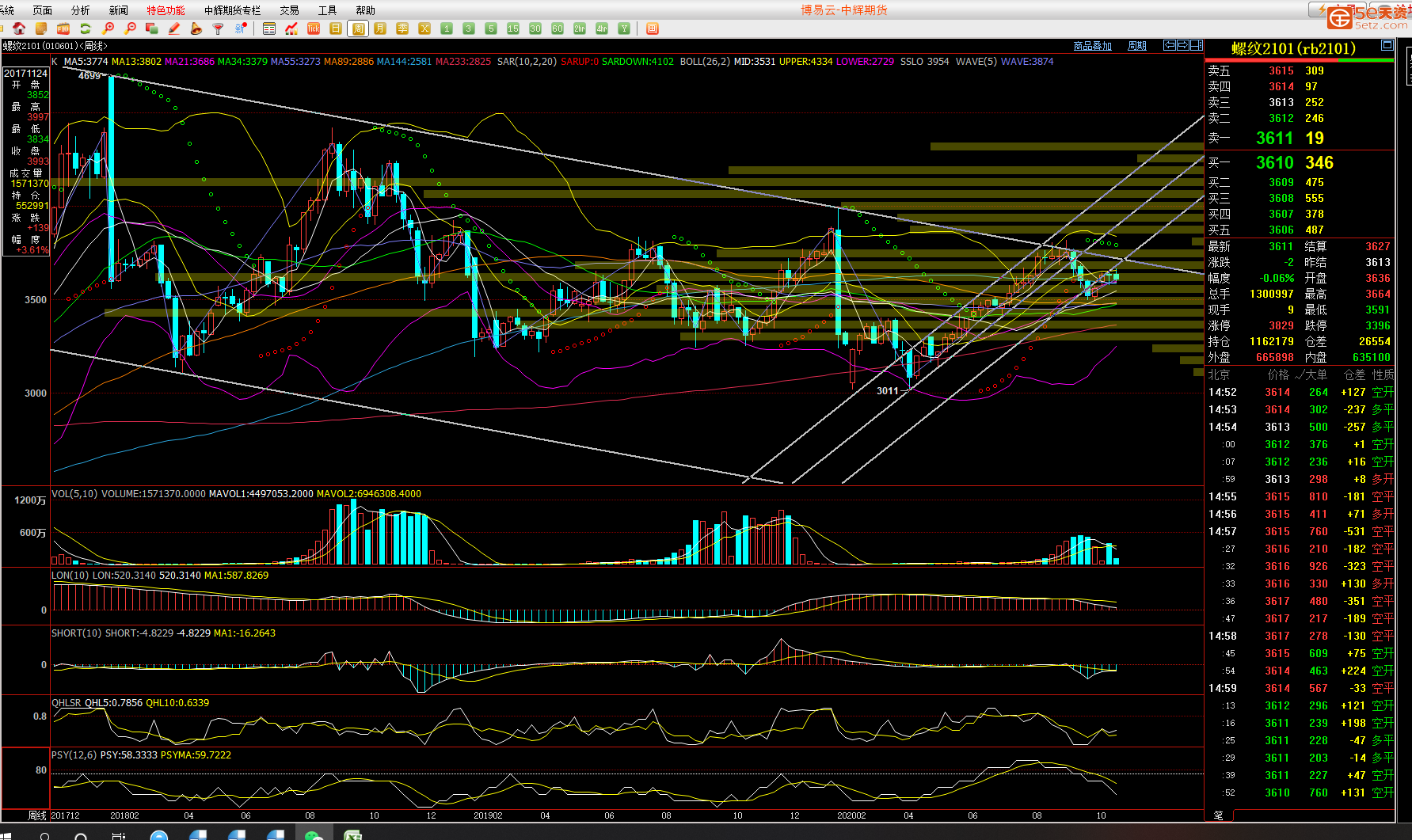Select the 15-minute period button
This screenshot has width=1412, height=840.
513,29
